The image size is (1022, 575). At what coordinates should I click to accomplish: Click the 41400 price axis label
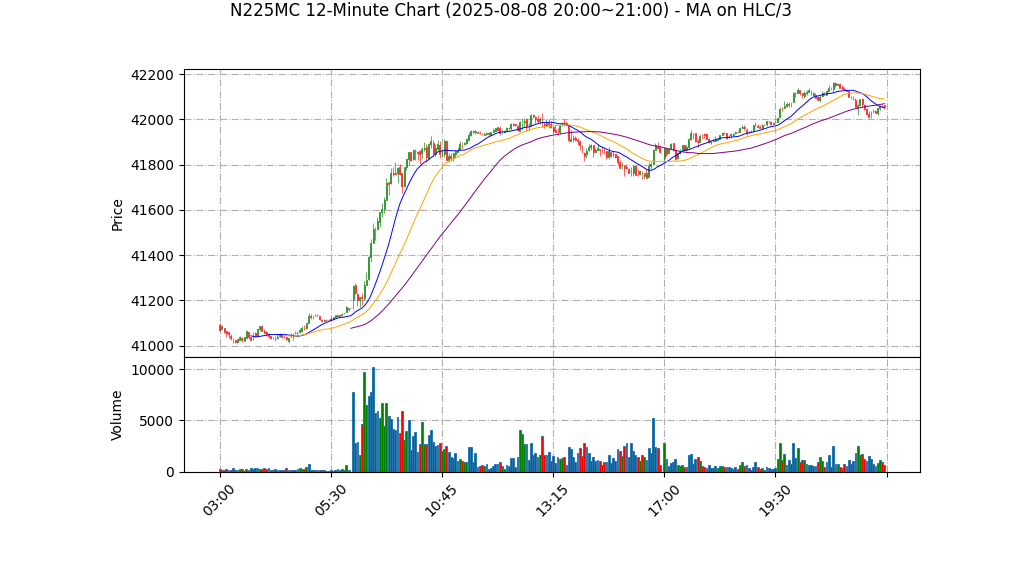pyautogui.click(x=153, y=256)
